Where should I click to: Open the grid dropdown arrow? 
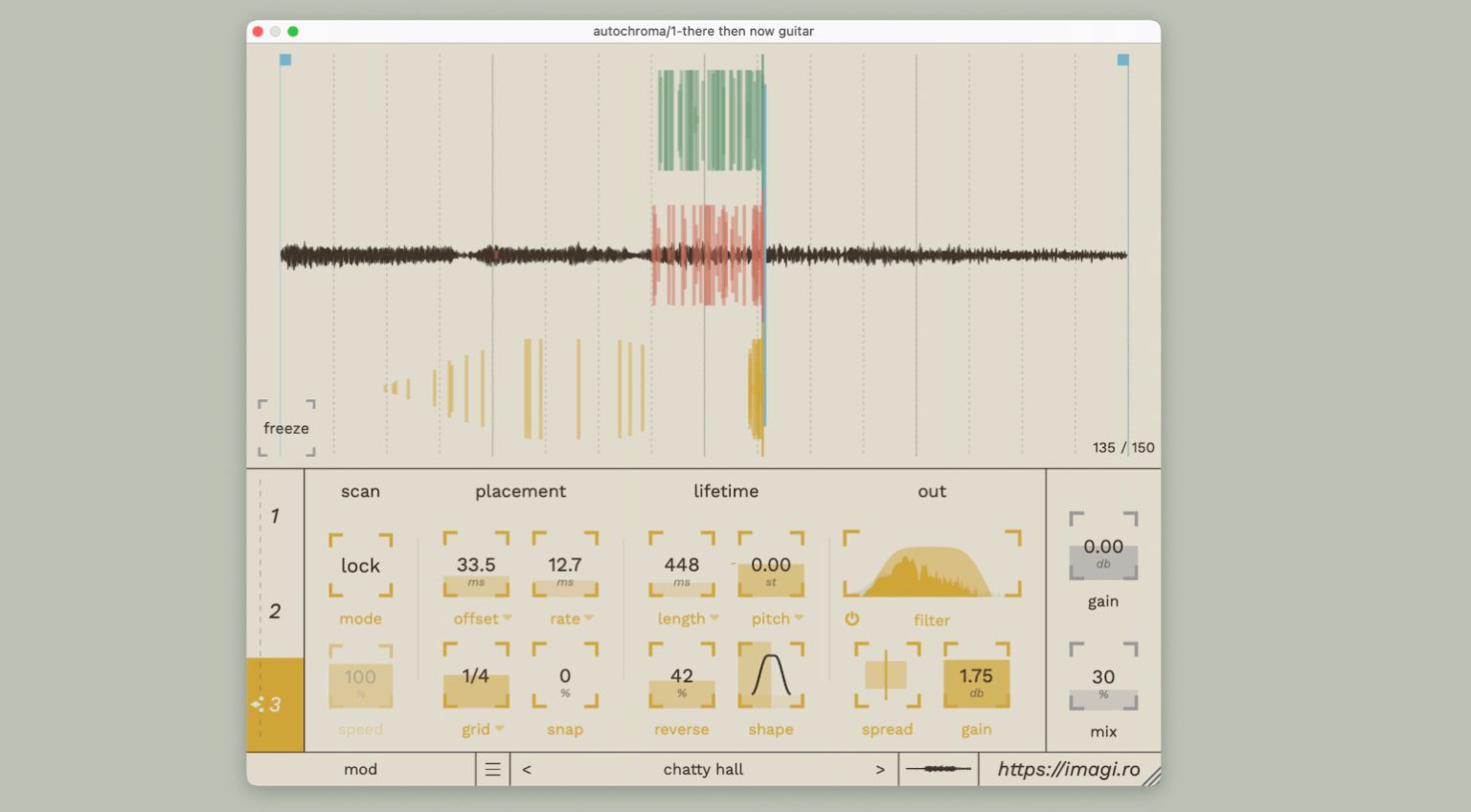(499, 729)
